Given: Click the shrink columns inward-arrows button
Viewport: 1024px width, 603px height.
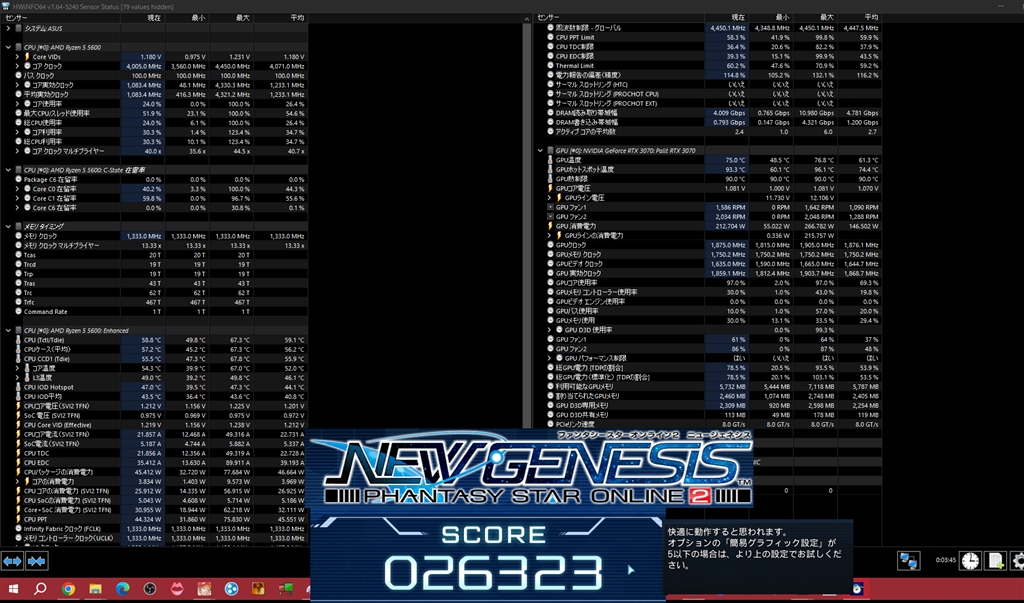Looking at the screenshot, I should coord(37,561).
